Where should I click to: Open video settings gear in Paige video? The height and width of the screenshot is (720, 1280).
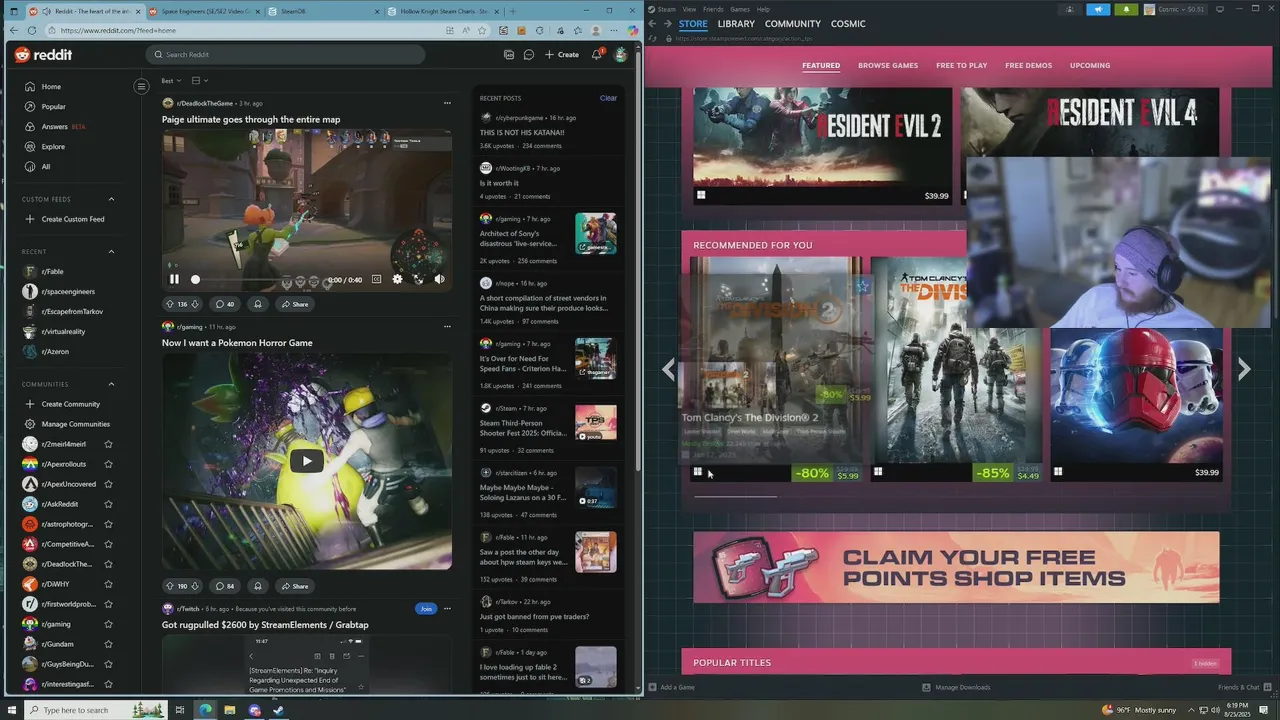coord(397,279)
